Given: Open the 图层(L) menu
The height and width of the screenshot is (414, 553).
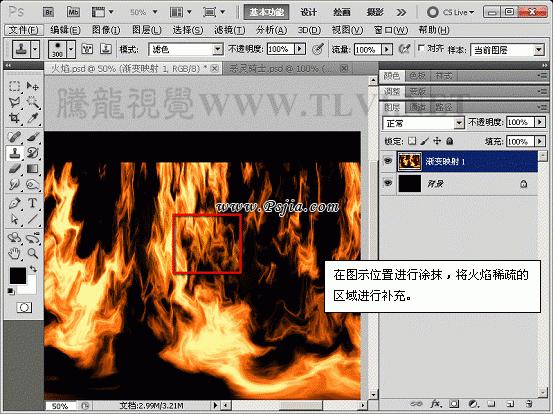Looking at the screenshot, I should 147,30.
